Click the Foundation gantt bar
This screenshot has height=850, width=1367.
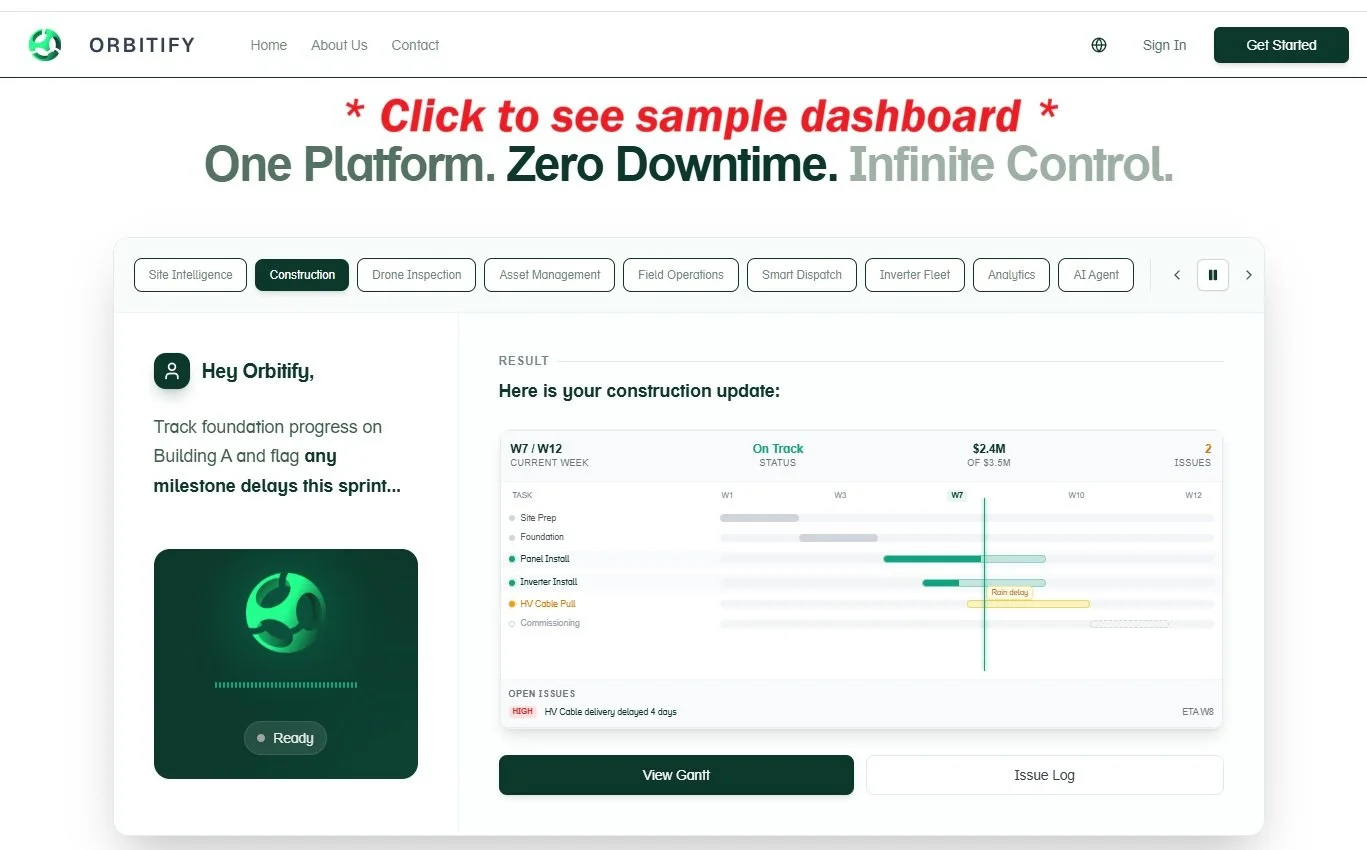pyautogui.click(x=838, y=538)
